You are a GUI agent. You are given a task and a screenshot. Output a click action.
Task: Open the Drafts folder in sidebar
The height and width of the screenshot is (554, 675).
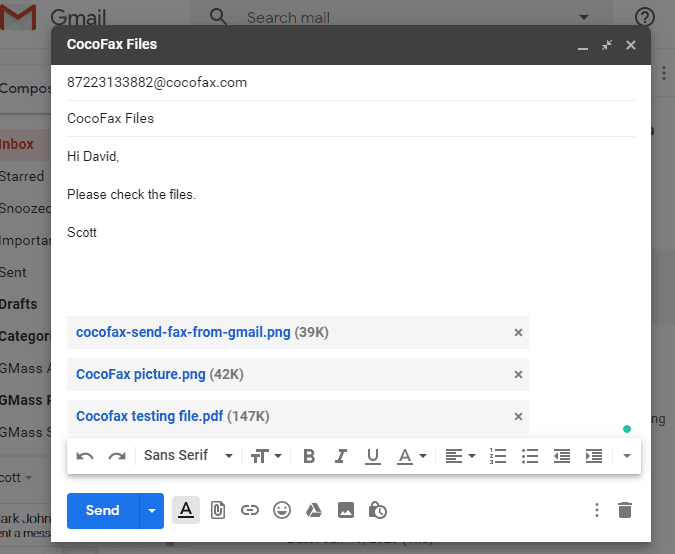19,304
